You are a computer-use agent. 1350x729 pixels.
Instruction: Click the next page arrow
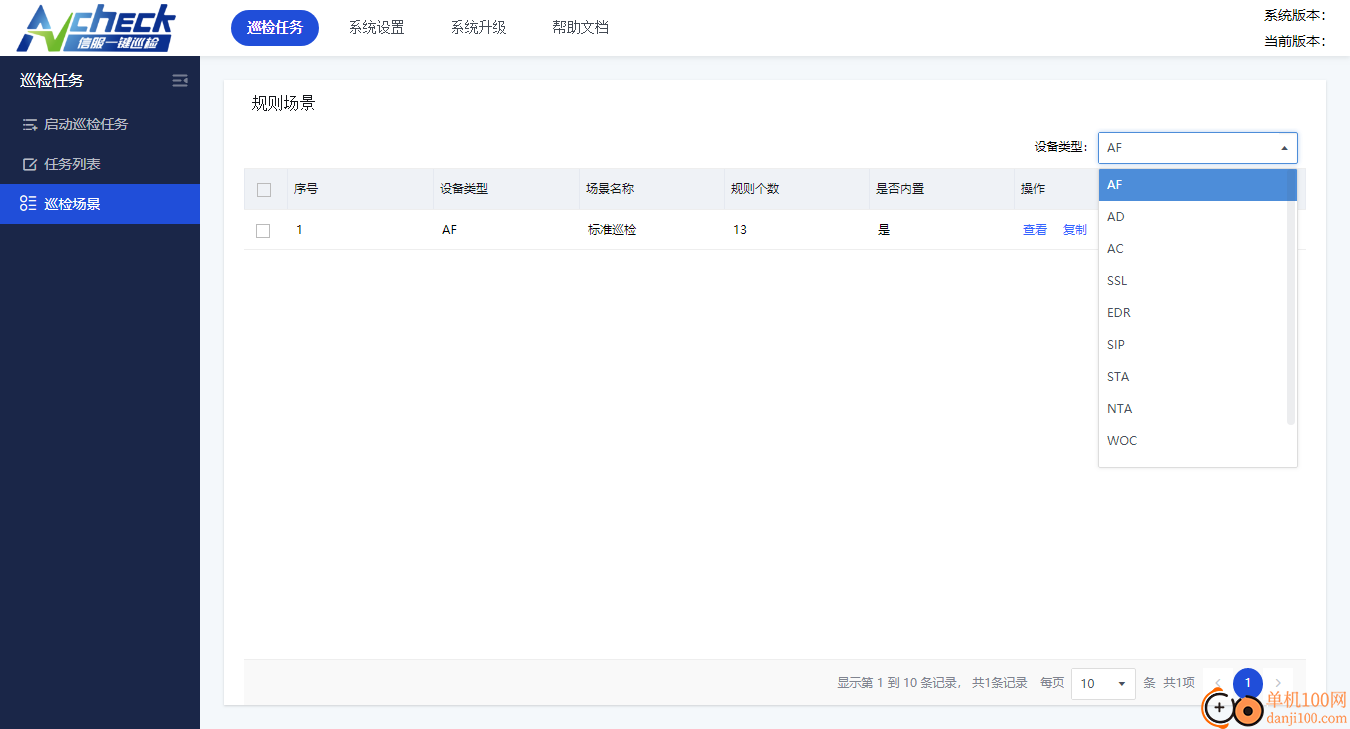tap(1278, 684)
